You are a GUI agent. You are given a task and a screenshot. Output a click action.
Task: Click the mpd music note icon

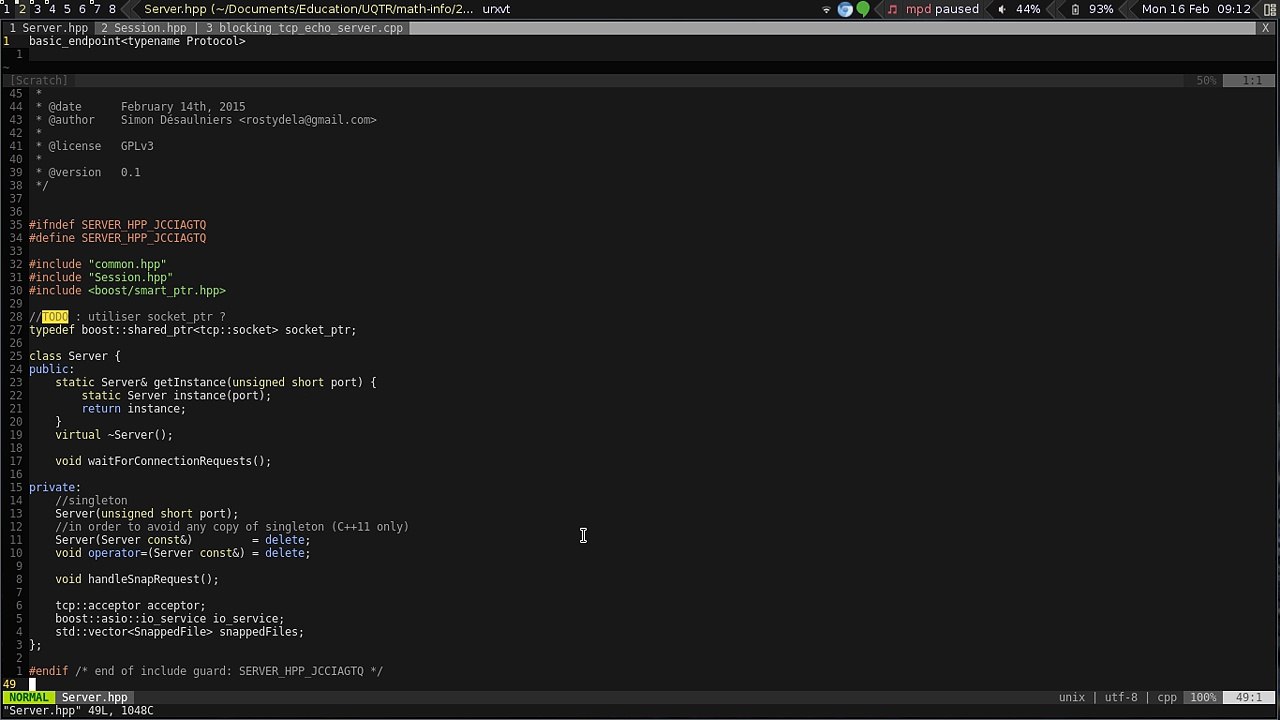(x=892, y=9)
